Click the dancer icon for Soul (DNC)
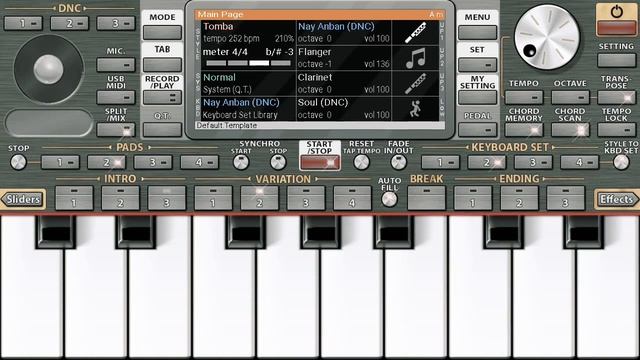Image resolution: width=640 pixels, height=360 pixels. pyautogui.click(x=416, y=109)
